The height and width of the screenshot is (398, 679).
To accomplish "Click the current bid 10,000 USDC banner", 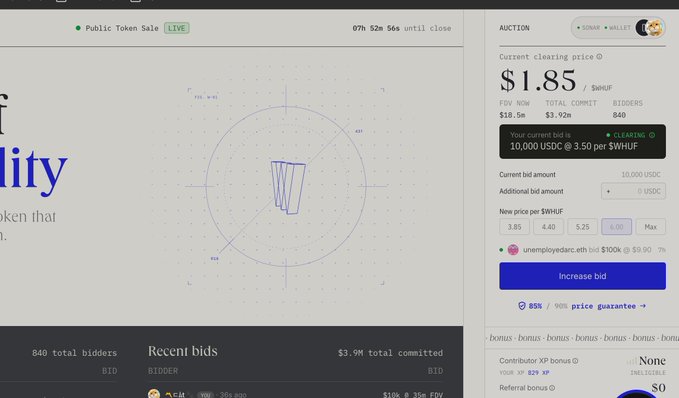I will (582, 142).
